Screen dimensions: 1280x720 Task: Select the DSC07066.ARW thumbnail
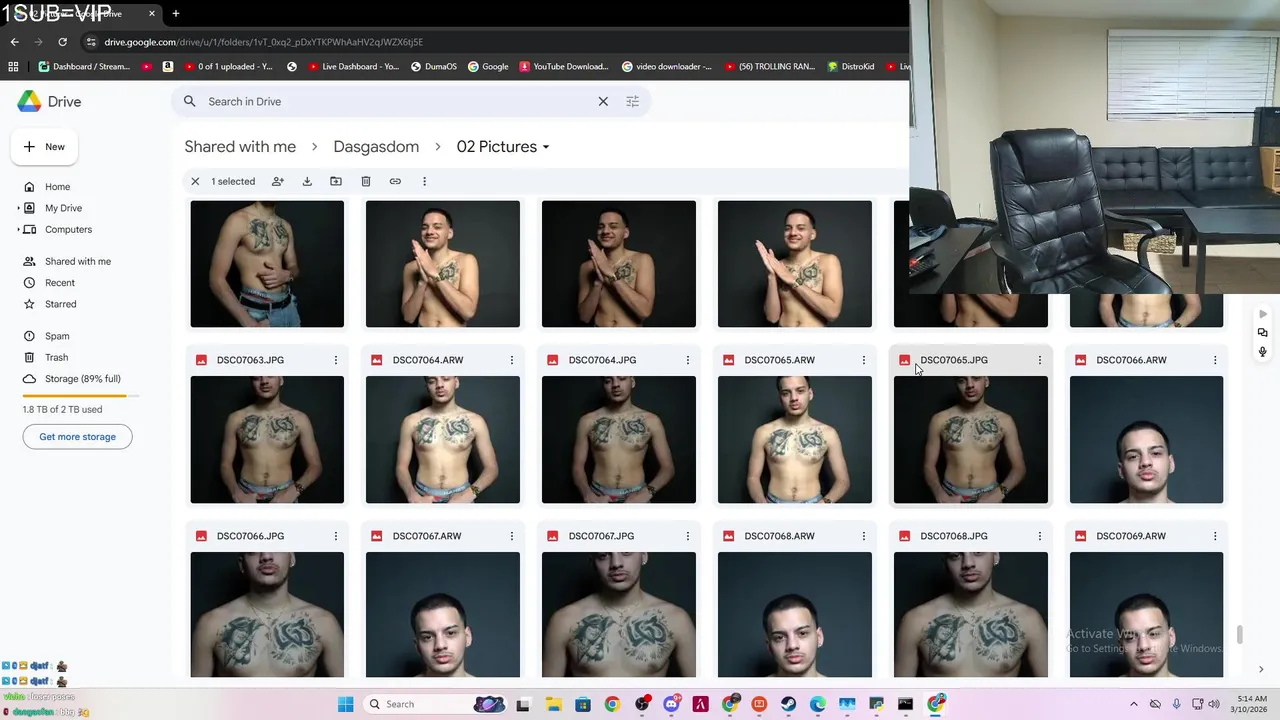[1146, 440]
